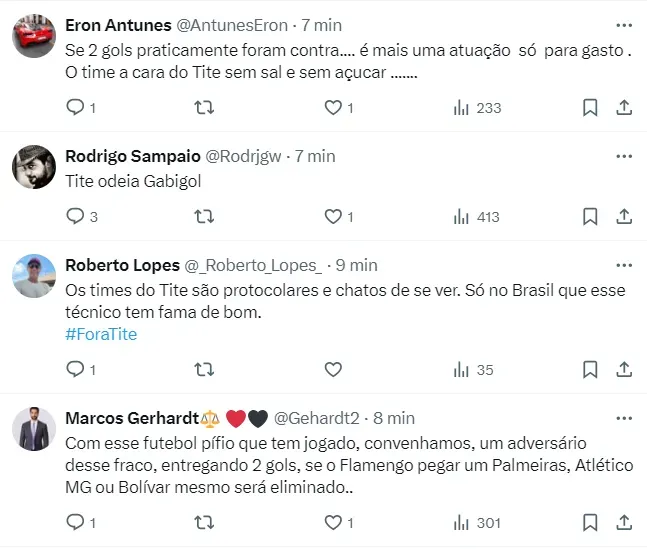
Task: Retweet Rodrigo Sampaio's tweet
Action: pos(205,216)
